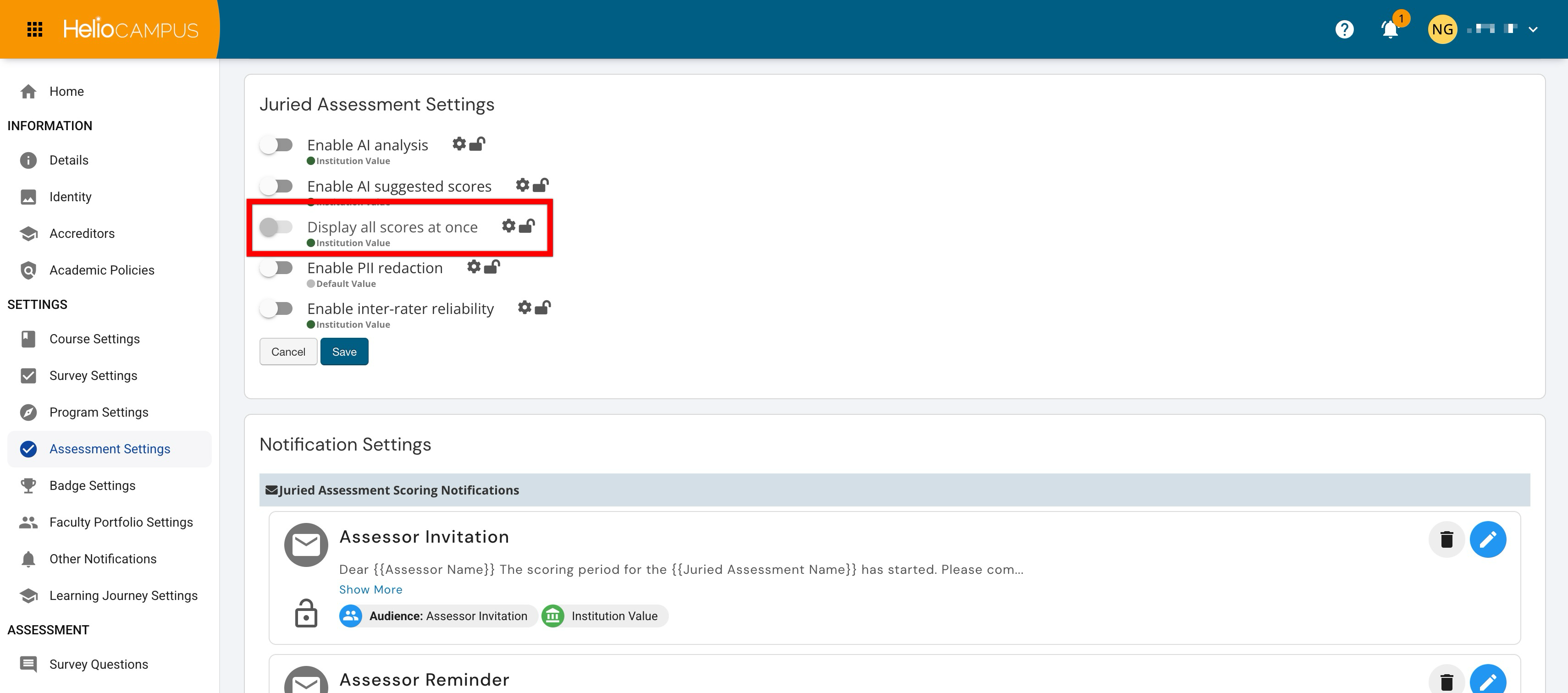Click Show More on Assessor Invitation
The image size is (1568, 693).
click(x=371, y=589)
